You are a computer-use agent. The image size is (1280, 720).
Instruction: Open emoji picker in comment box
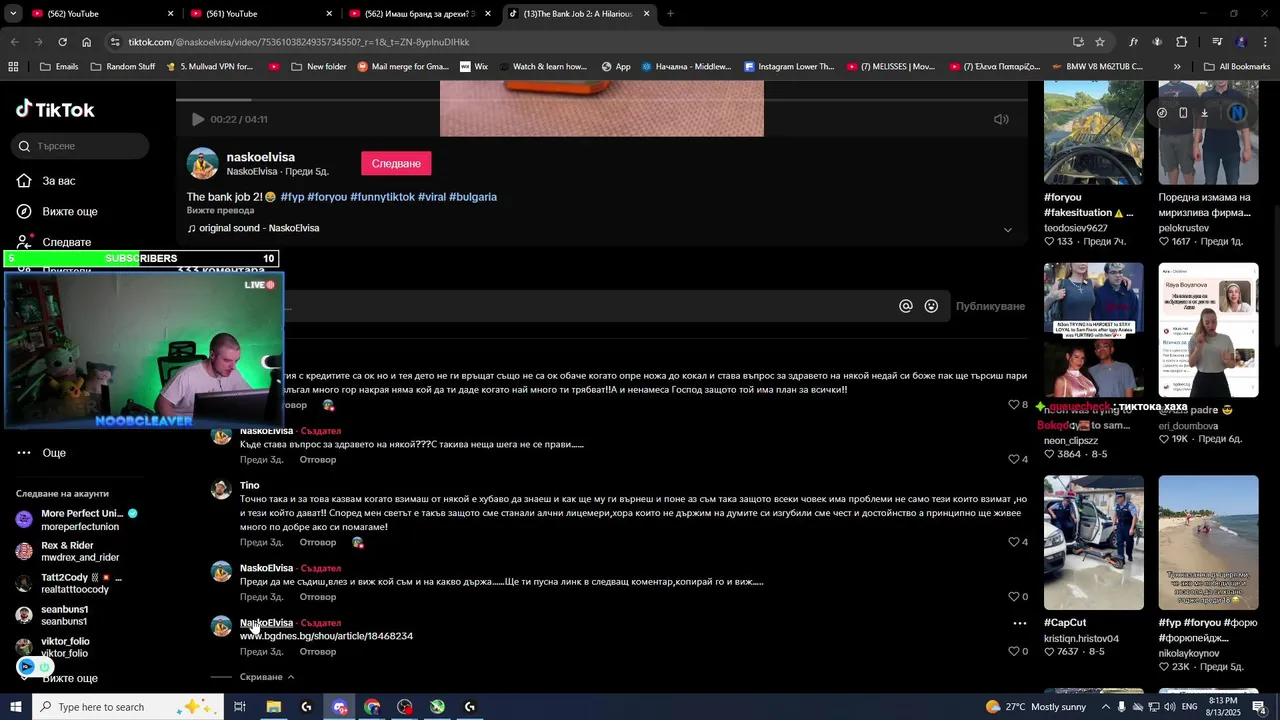point(931,306)
